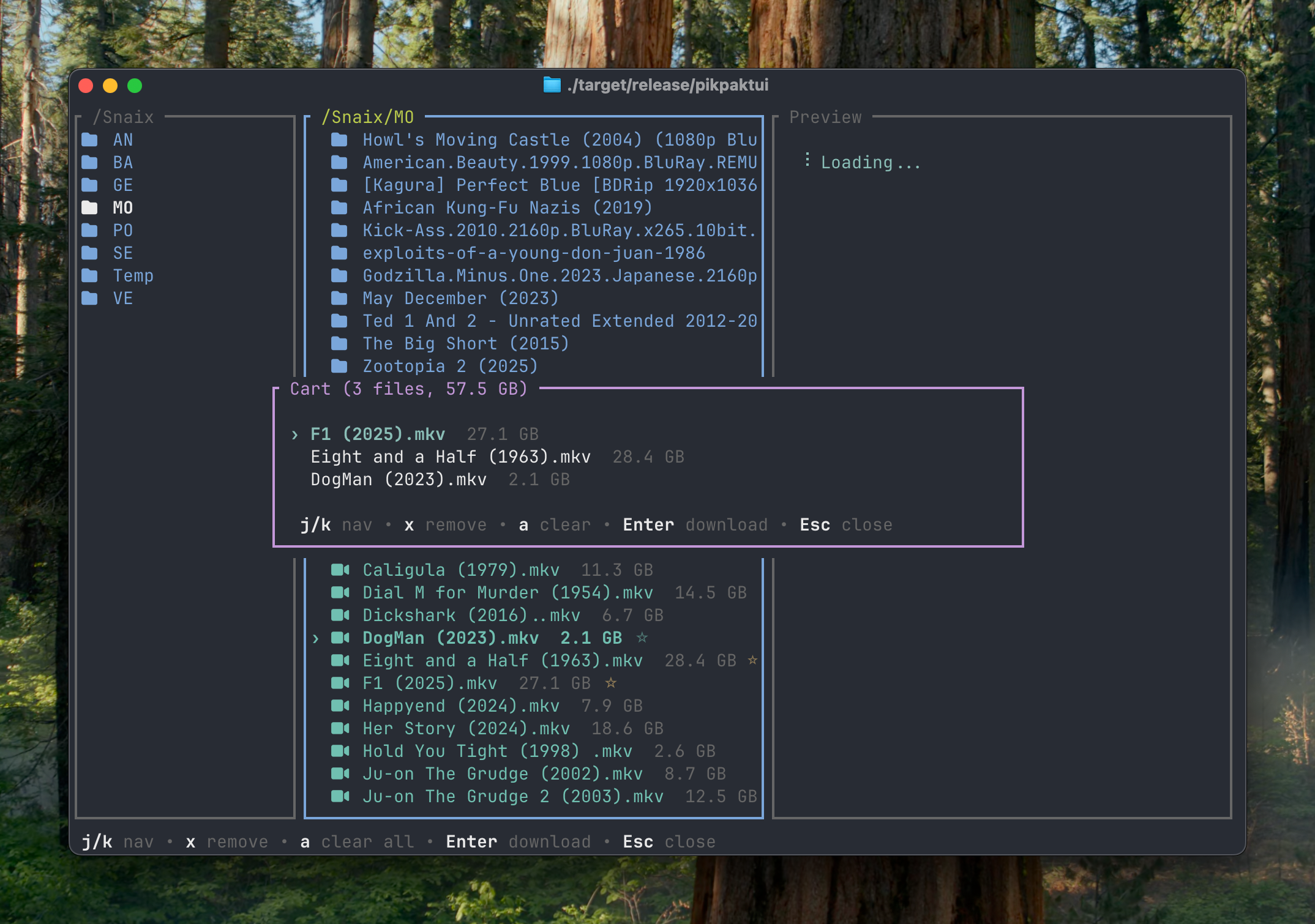The height and width of the screenshot is (924, 1315).
Task: Click Enter download hint in cart popup
Action: coord(695,525)
